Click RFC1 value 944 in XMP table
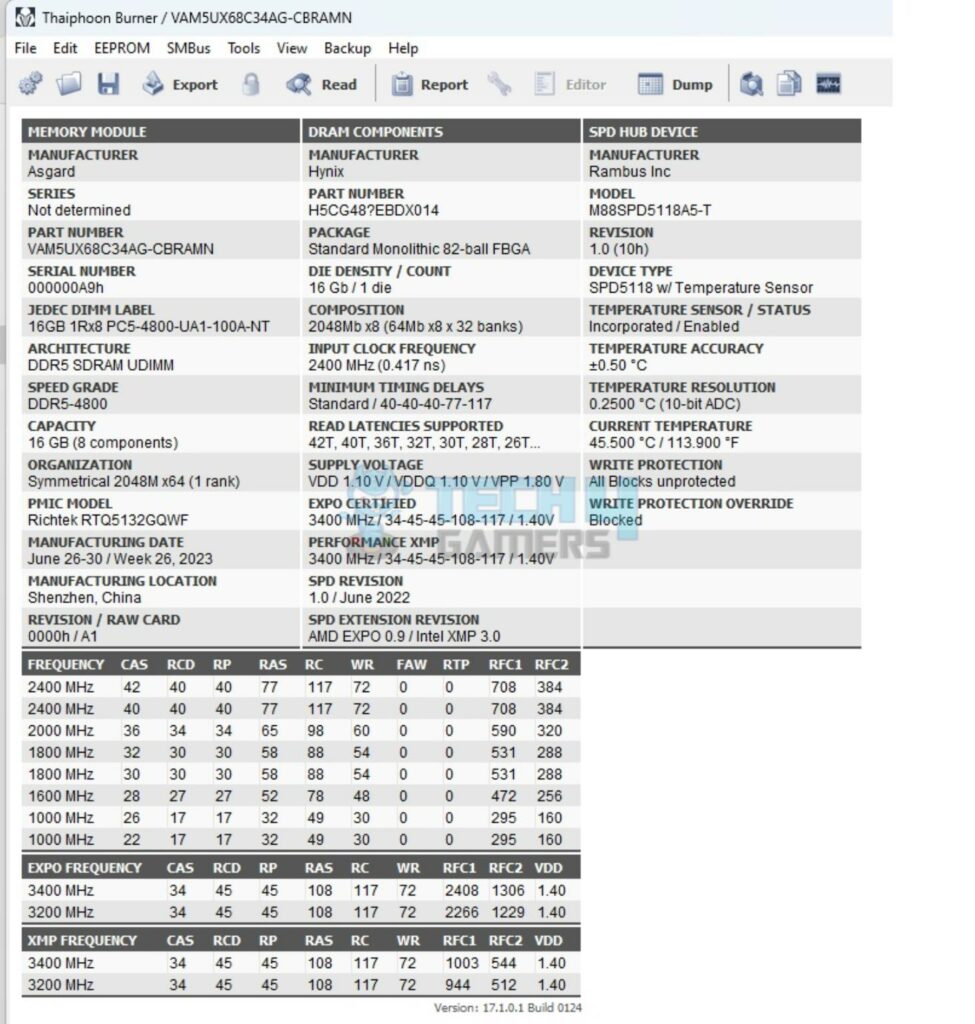 pyautogui.click(x=457, y=985)
